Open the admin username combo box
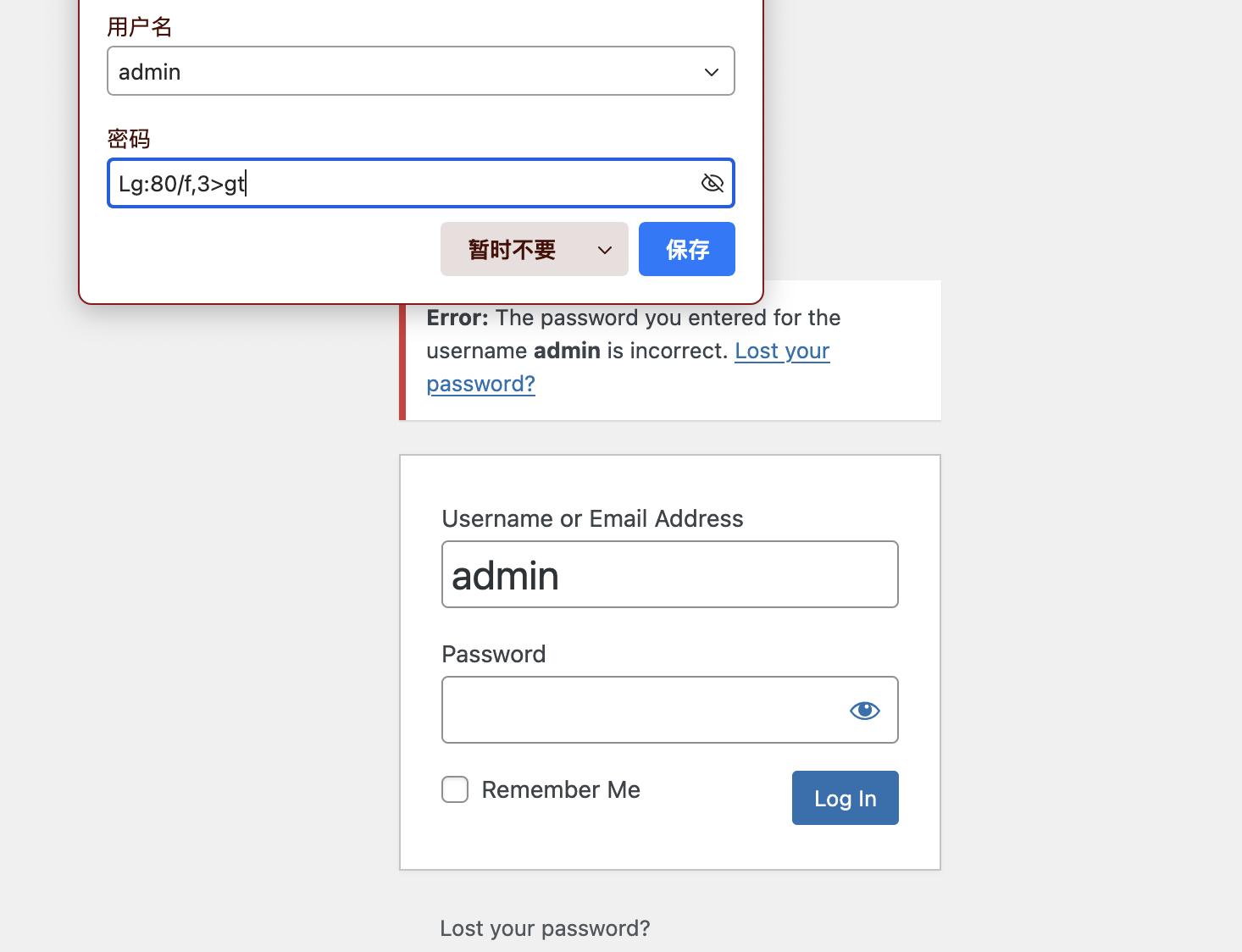The height and width of the screenshot is (952, 1242). point(421,71)
